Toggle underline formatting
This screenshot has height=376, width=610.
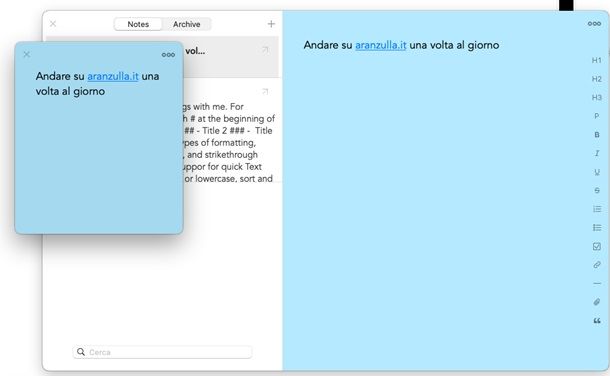tap(596, 172)
